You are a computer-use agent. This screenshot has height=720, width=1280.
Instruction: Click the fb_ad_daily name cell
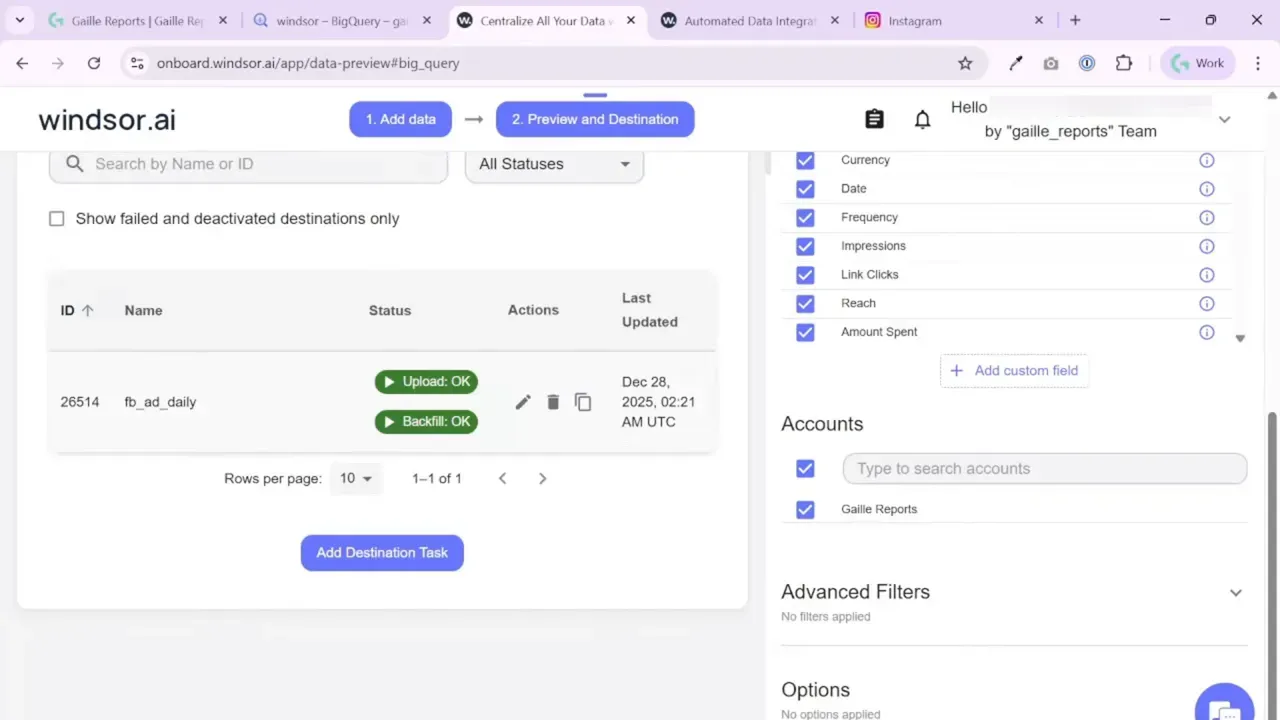click(160, 402)
